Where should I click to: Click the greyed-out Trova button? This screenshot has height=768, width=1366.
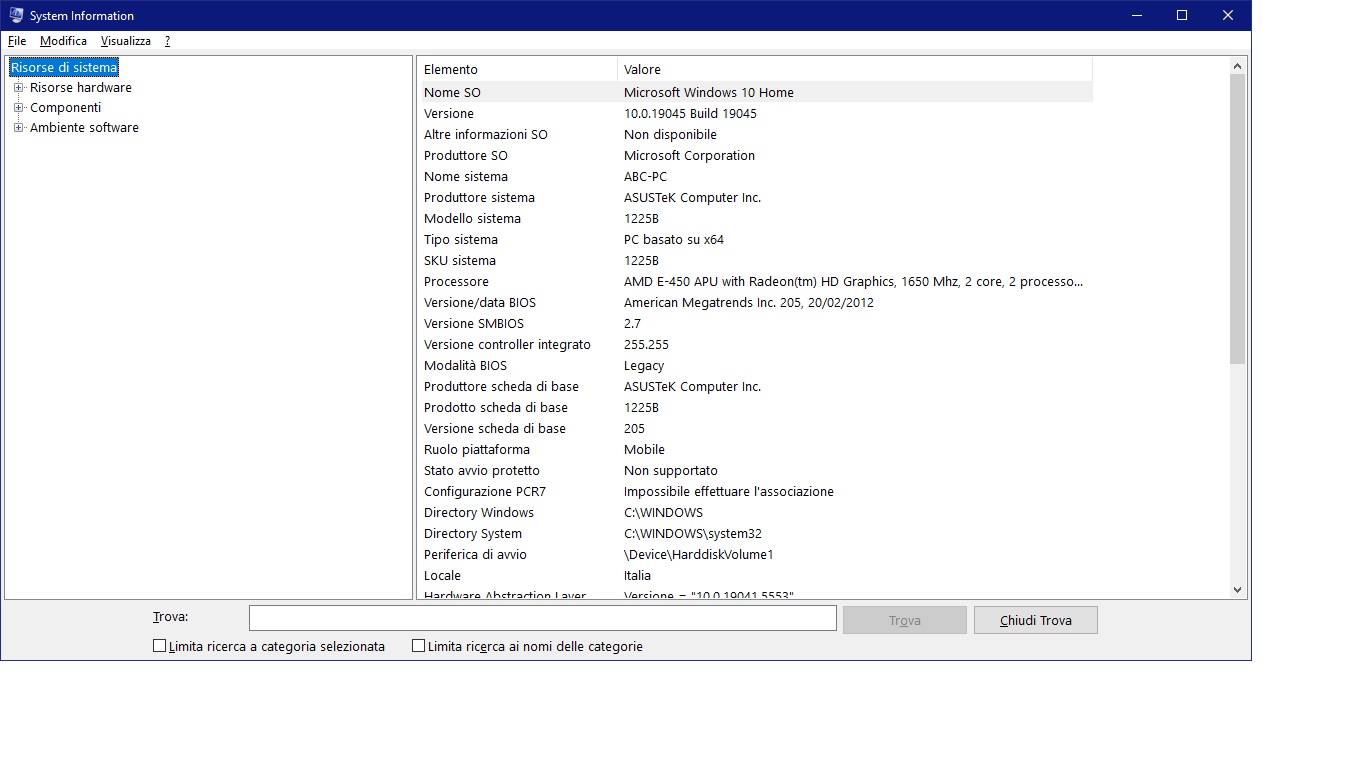[x=905, y=620]
